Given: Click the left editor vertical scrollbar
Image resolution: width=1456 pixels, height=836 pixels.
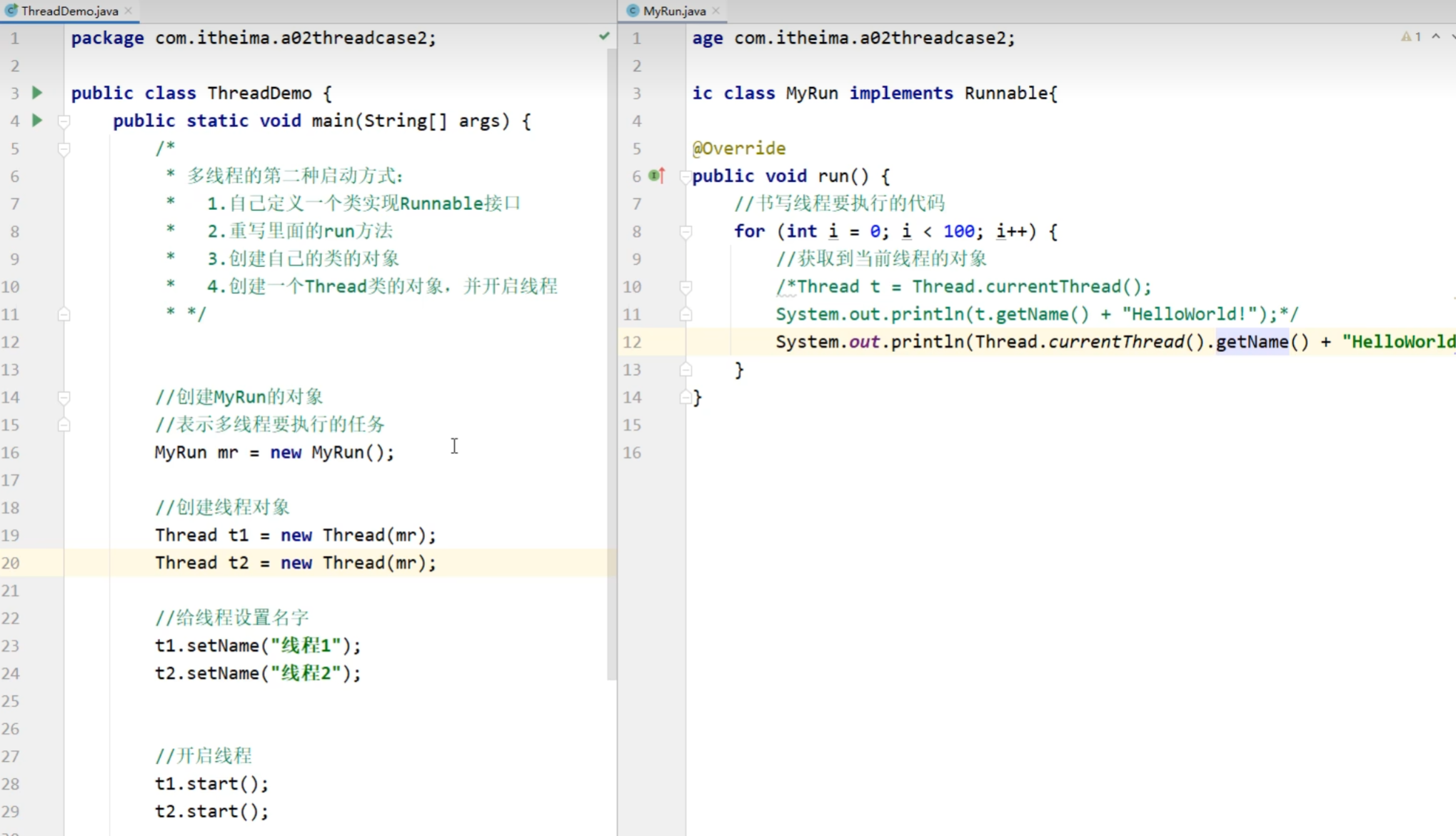Looking at the screenshot, I should point(611,357).
